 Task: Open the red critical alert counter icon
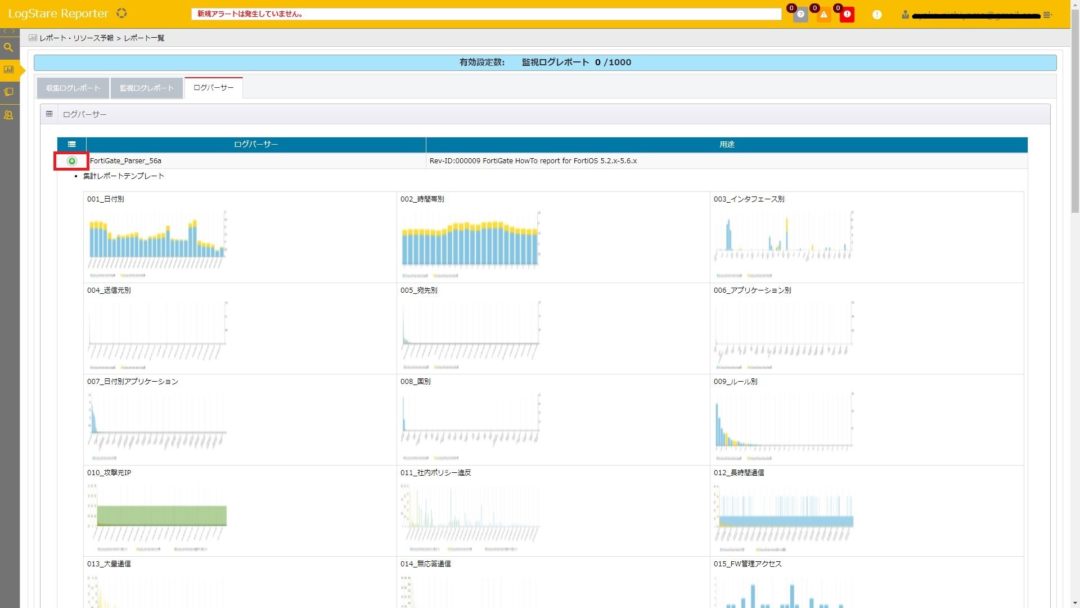coord(847,14)
